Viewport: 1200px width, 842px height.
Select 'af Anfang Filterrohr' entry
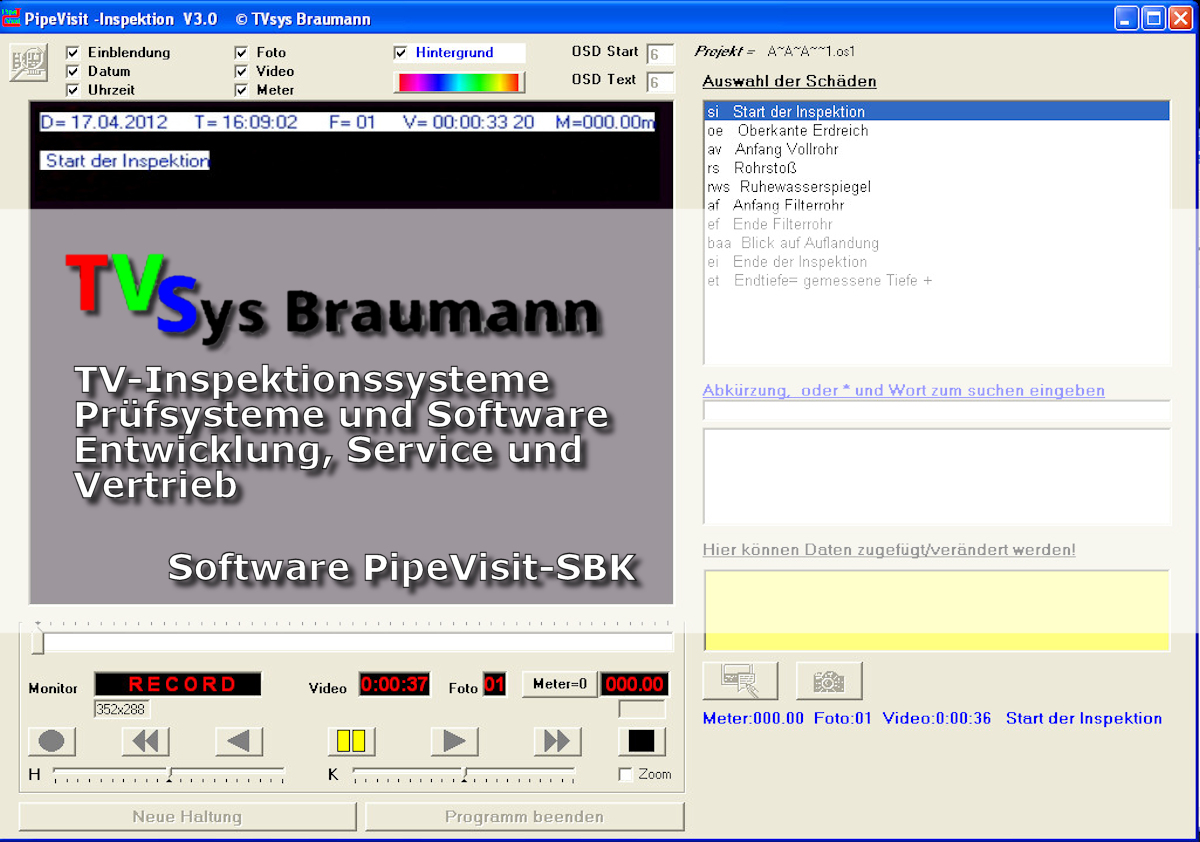(937, 206)
